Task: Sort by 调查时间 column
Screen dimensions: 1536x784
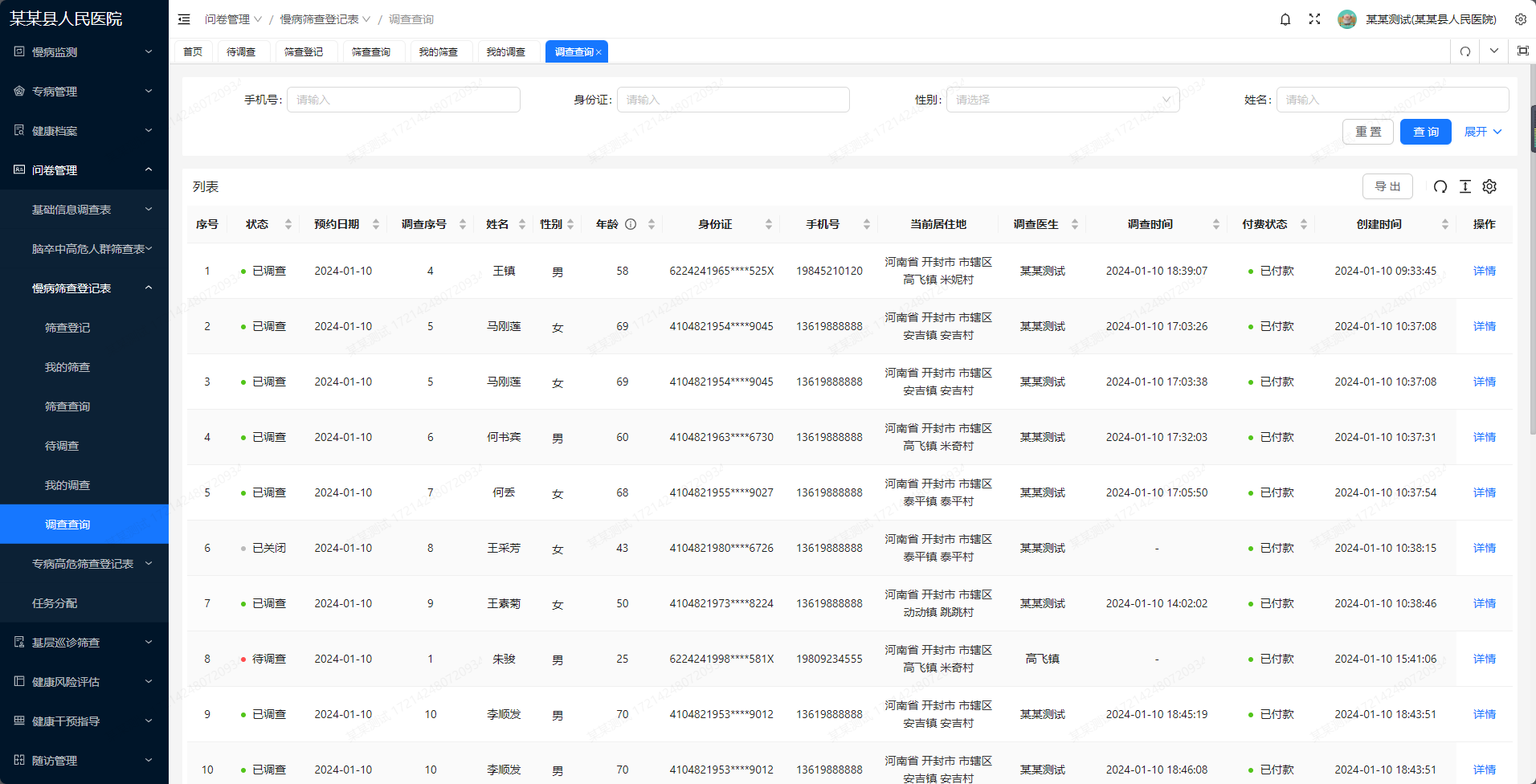Action: [x=1216, y=224]
